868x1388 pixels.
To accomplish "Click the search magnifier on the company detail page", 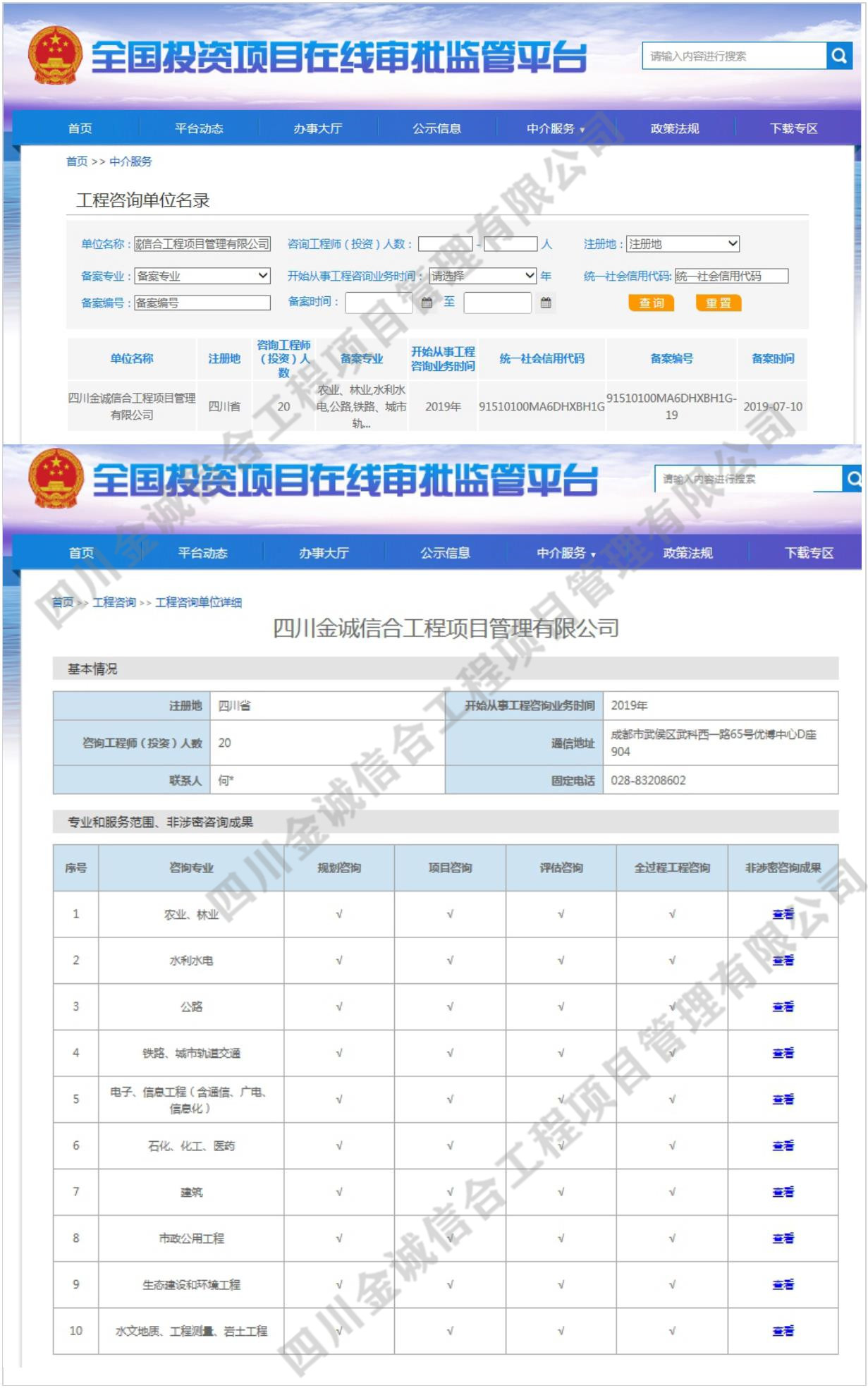I will (x=853, y=479).
